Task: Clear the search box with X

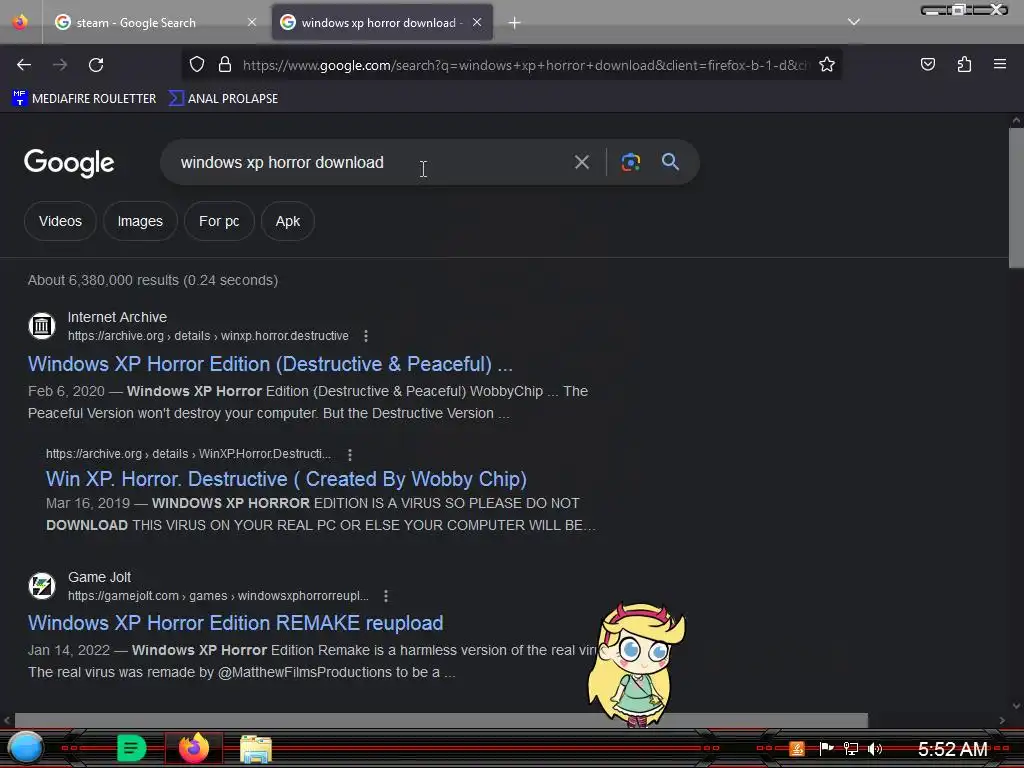Action: (x=581, y=162)
